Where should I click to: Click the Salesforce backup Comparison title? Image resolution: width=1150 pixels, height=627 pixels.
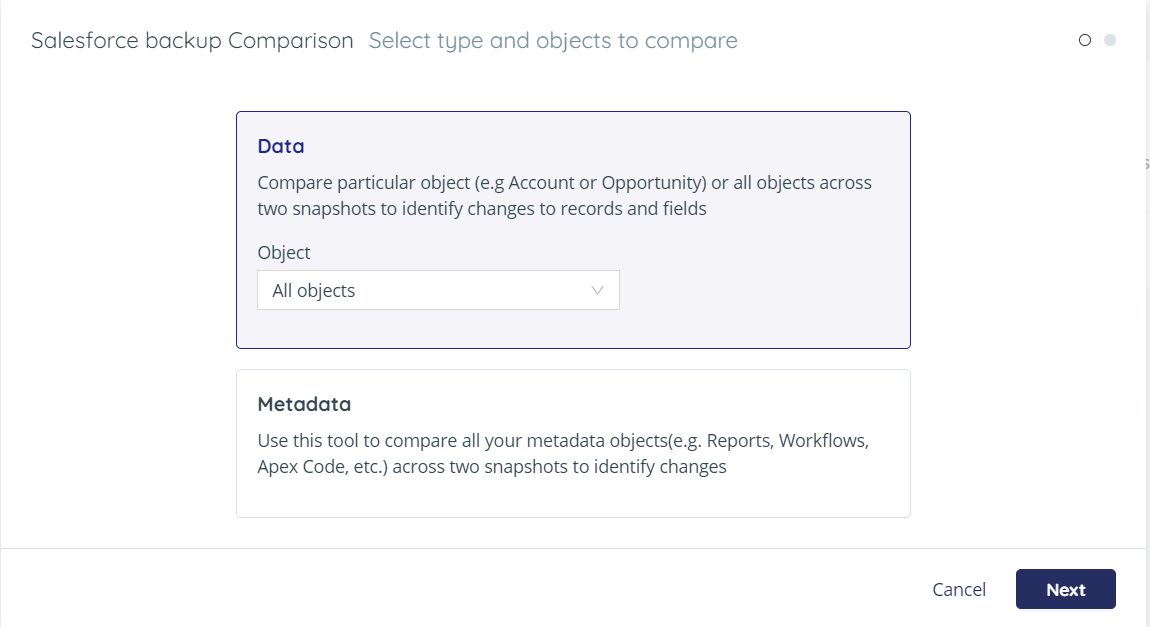(x=192, y=40)
